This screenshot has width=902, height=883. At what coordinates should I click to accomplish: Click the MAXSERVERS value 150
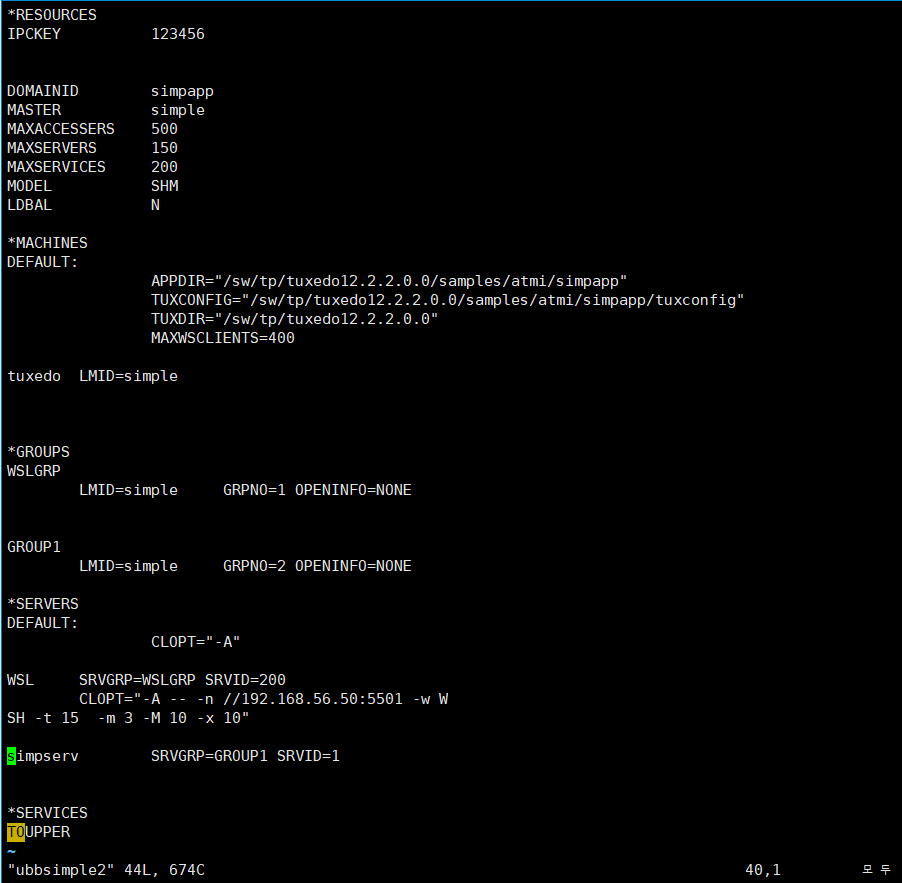click(x=165, y=148)
